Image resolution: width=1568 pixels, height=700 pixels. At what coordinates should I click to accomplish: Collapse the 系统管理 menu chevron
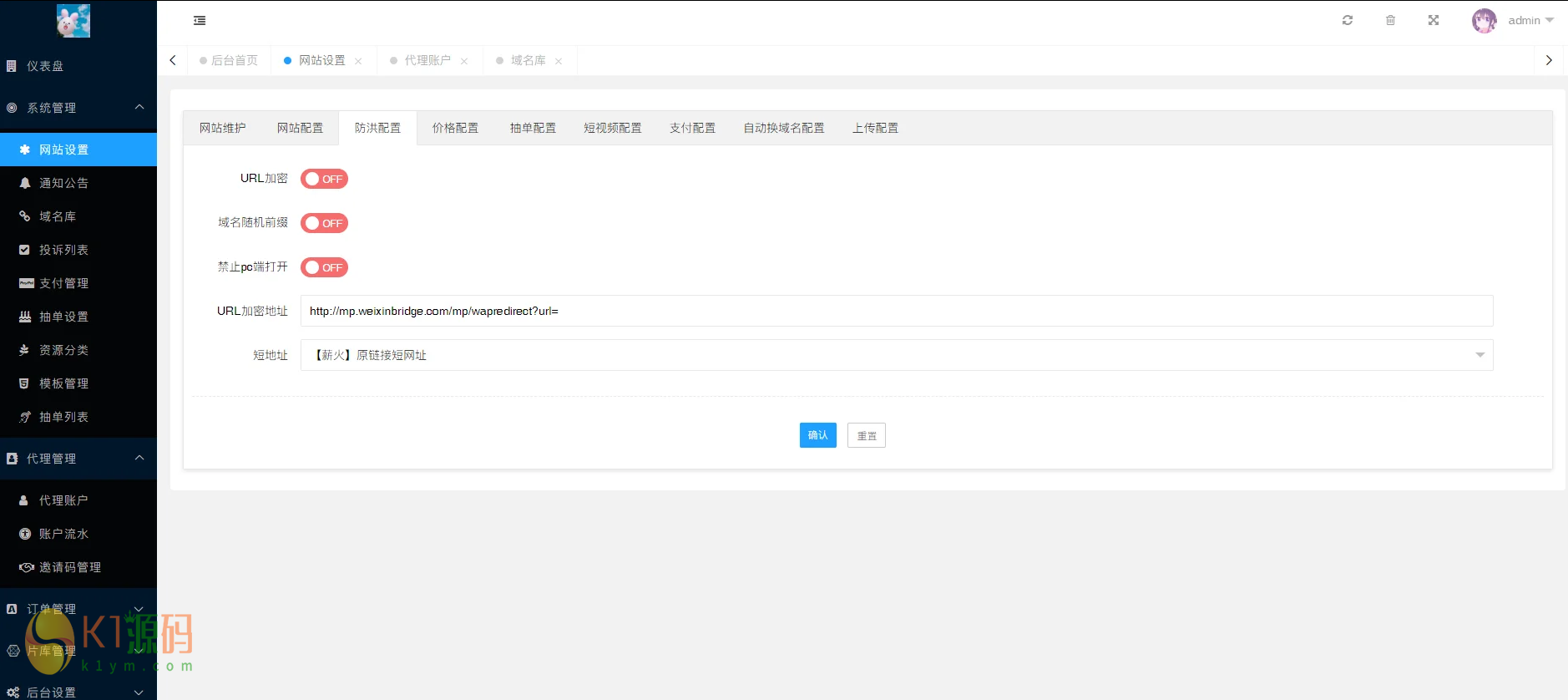pyautogui.click(x=139, y=107)
